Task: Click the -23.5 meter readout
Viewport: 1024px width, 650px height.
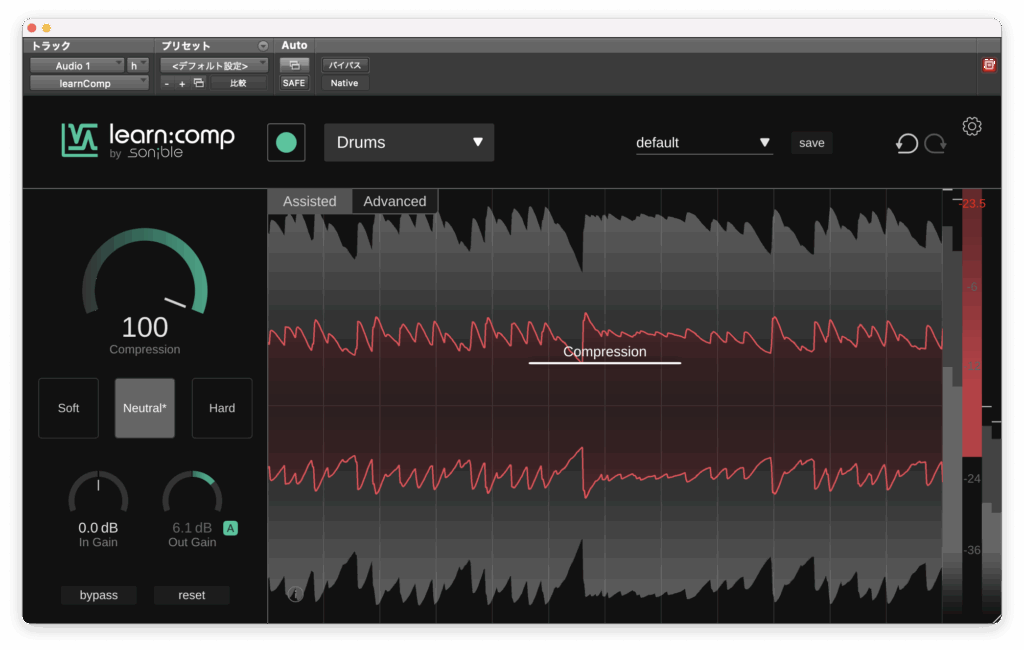Action: [972, 204]
